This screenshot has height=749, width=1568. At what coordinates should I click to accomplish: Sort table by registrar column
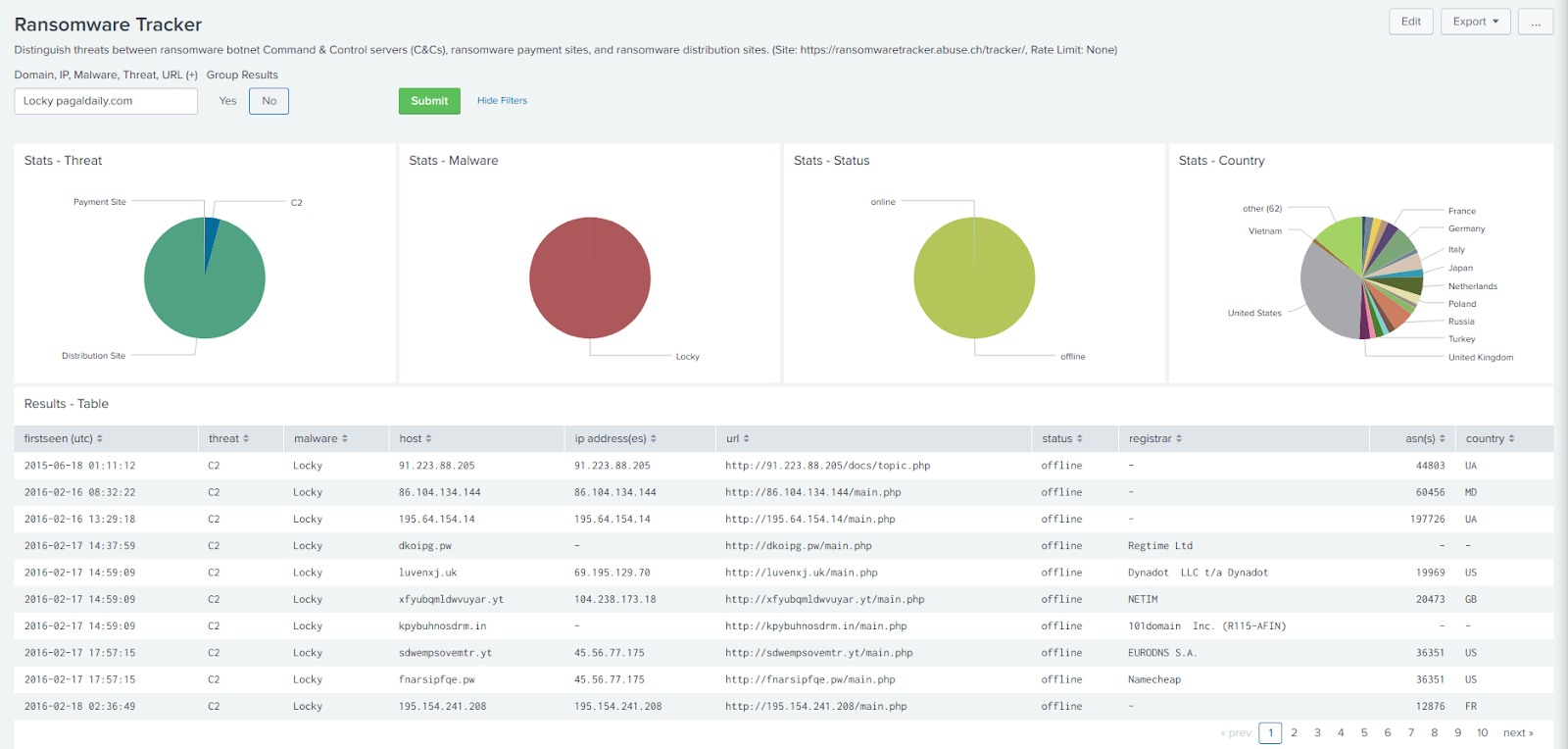coord(1155,439)
